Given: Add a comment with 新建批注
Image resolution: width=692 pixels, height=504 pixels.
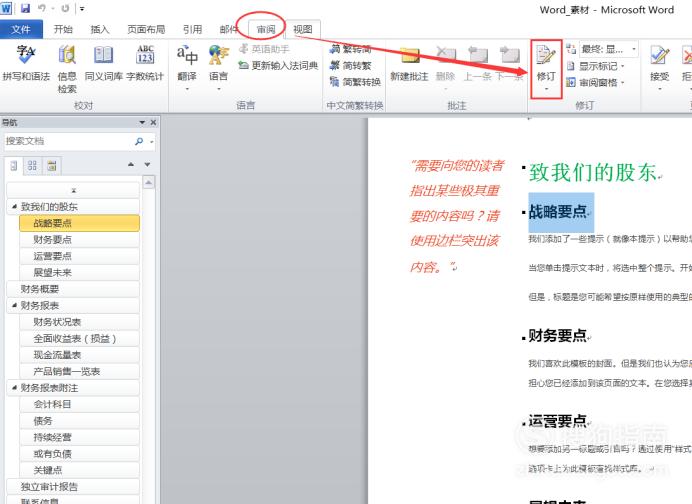Looking at the screenshot, I should [x=410, y=64].
